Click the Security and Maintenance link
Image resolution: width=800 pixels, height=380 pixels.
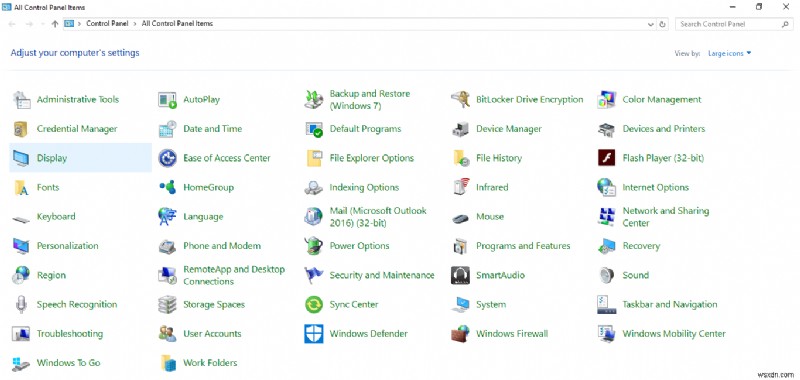click(382, 275)
